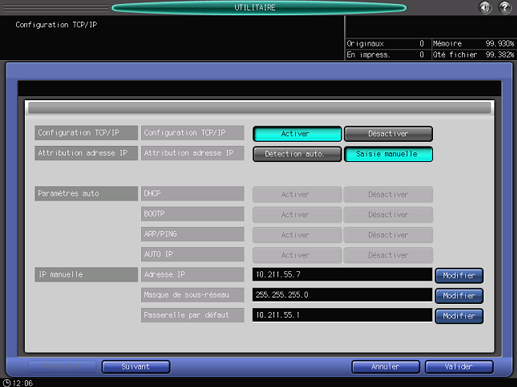Screen dimensions: 517x387
Task: Click the 'Passerelle par défaut' label
Action: pyautogui.click(x=192, y=315)
